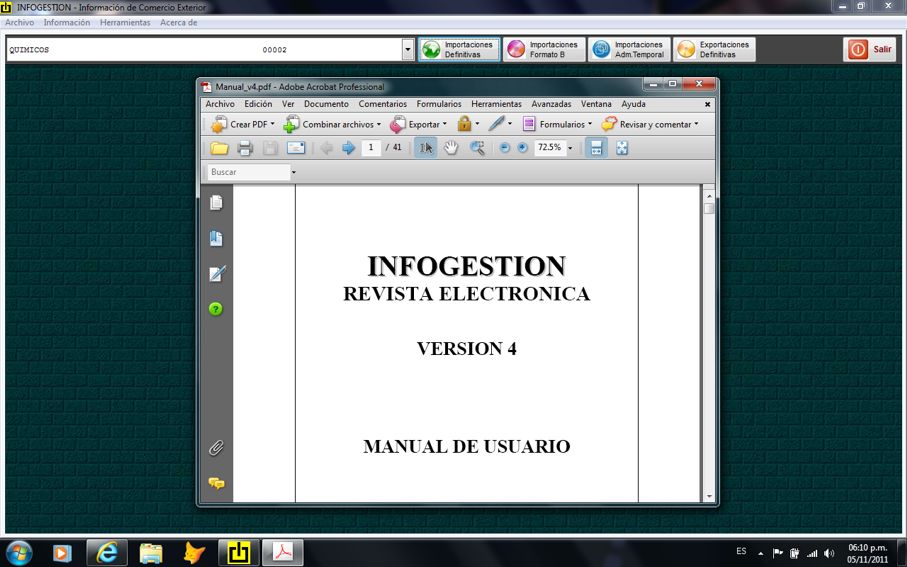Open the Attachments paperclip panel

point(215,448)
